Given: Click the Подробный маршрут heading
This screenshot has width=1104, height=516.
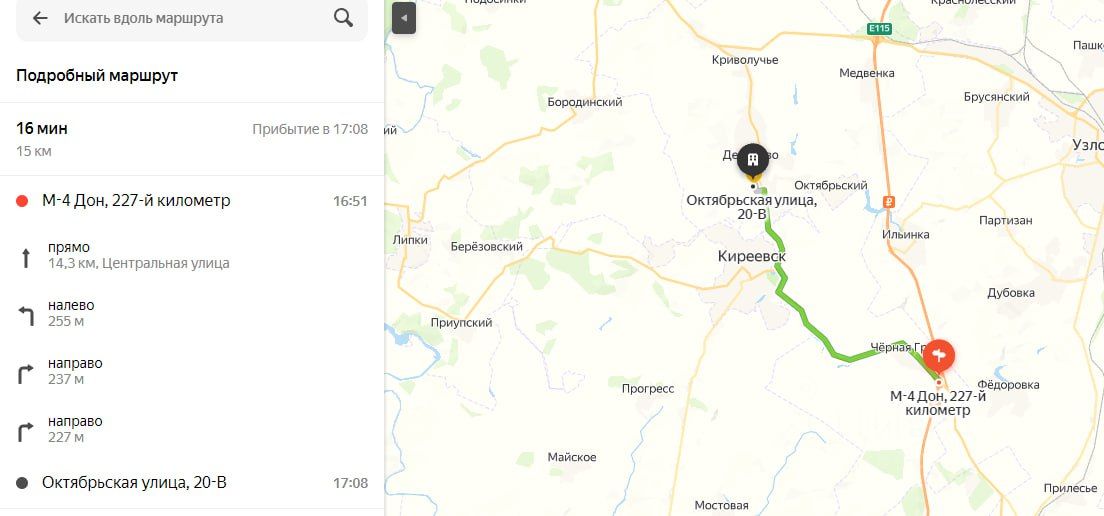Looking at the screenshot, I should point(97,76).
